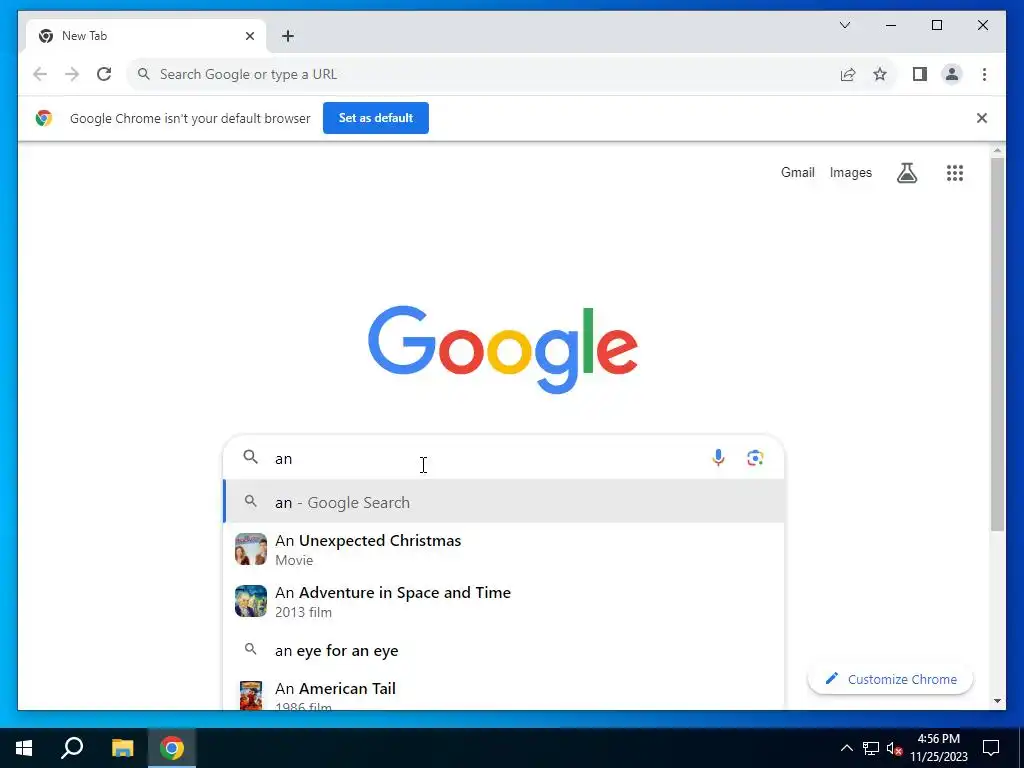
Task: Click Set as default button
Action: click(376, 118)
